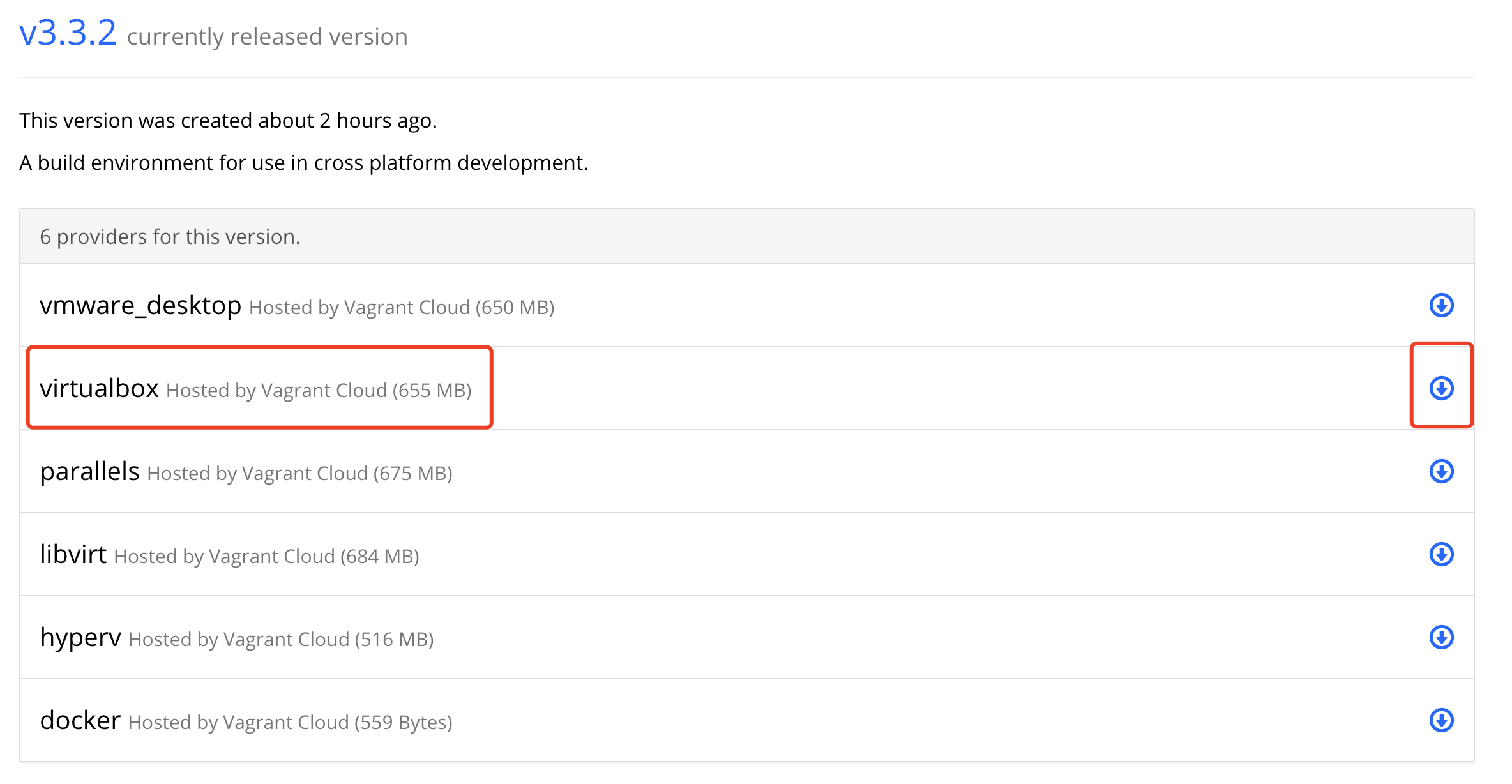
Task: Click the hyperv '516 MB' hosting text
Action: (x=281, y=640)
